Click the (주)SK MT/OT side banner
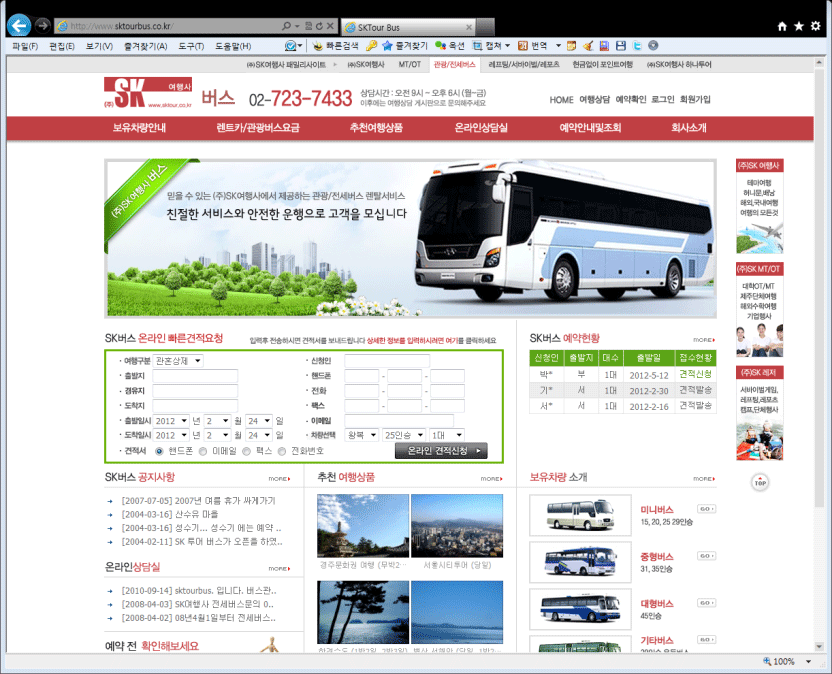 (760, 309)
